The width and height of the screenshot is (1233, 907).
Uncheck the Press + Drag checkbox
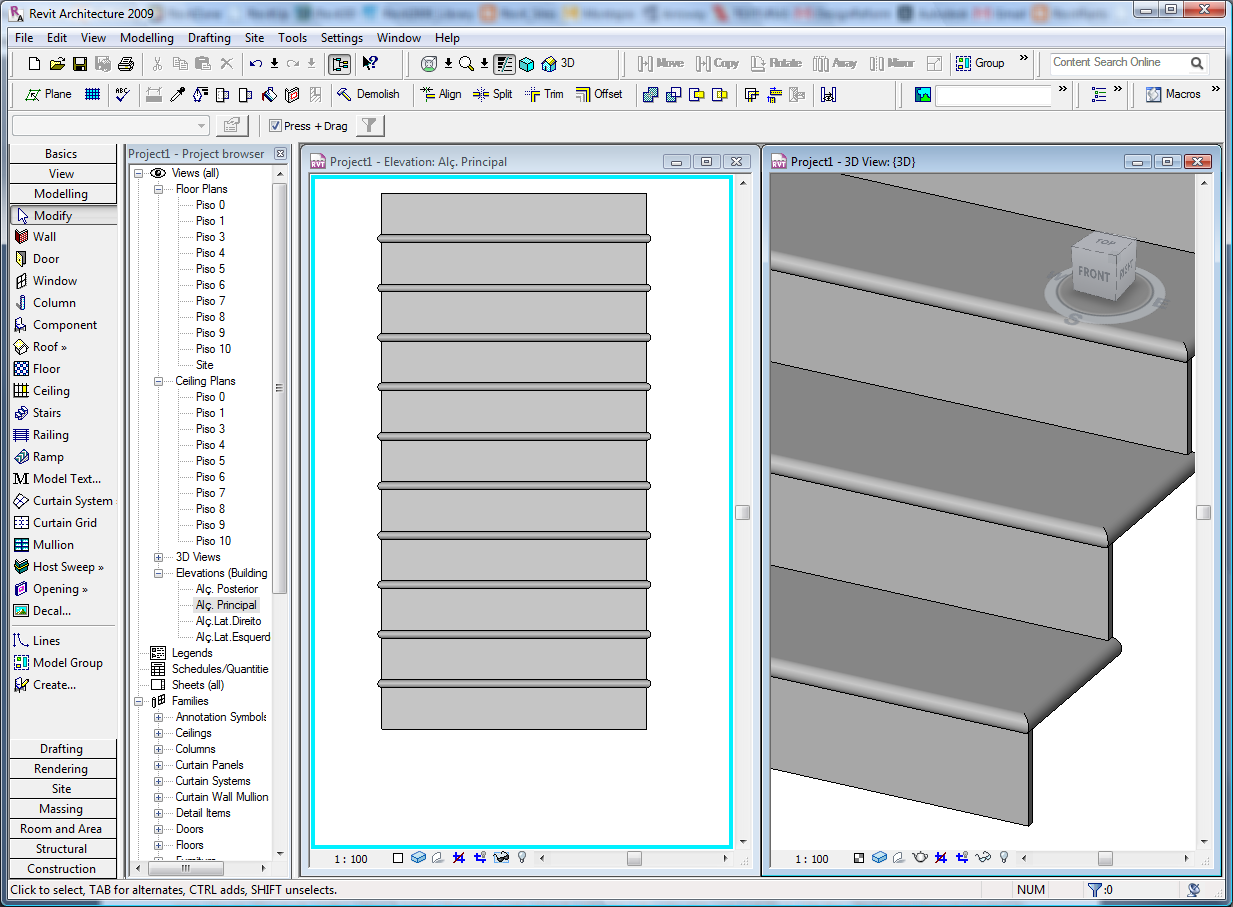point(276,126)
